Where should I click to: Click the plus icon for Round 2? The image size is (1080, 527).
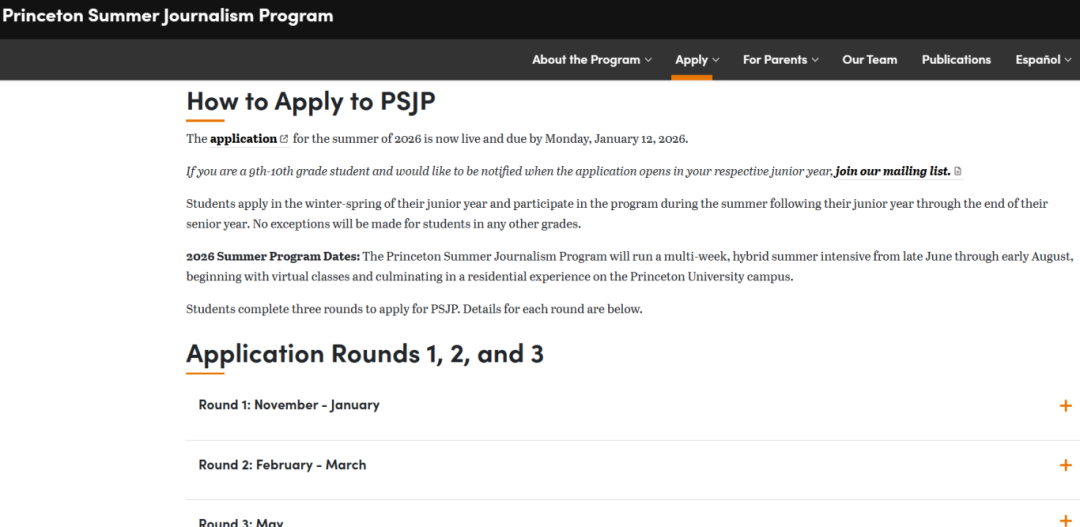[1065, 465]
